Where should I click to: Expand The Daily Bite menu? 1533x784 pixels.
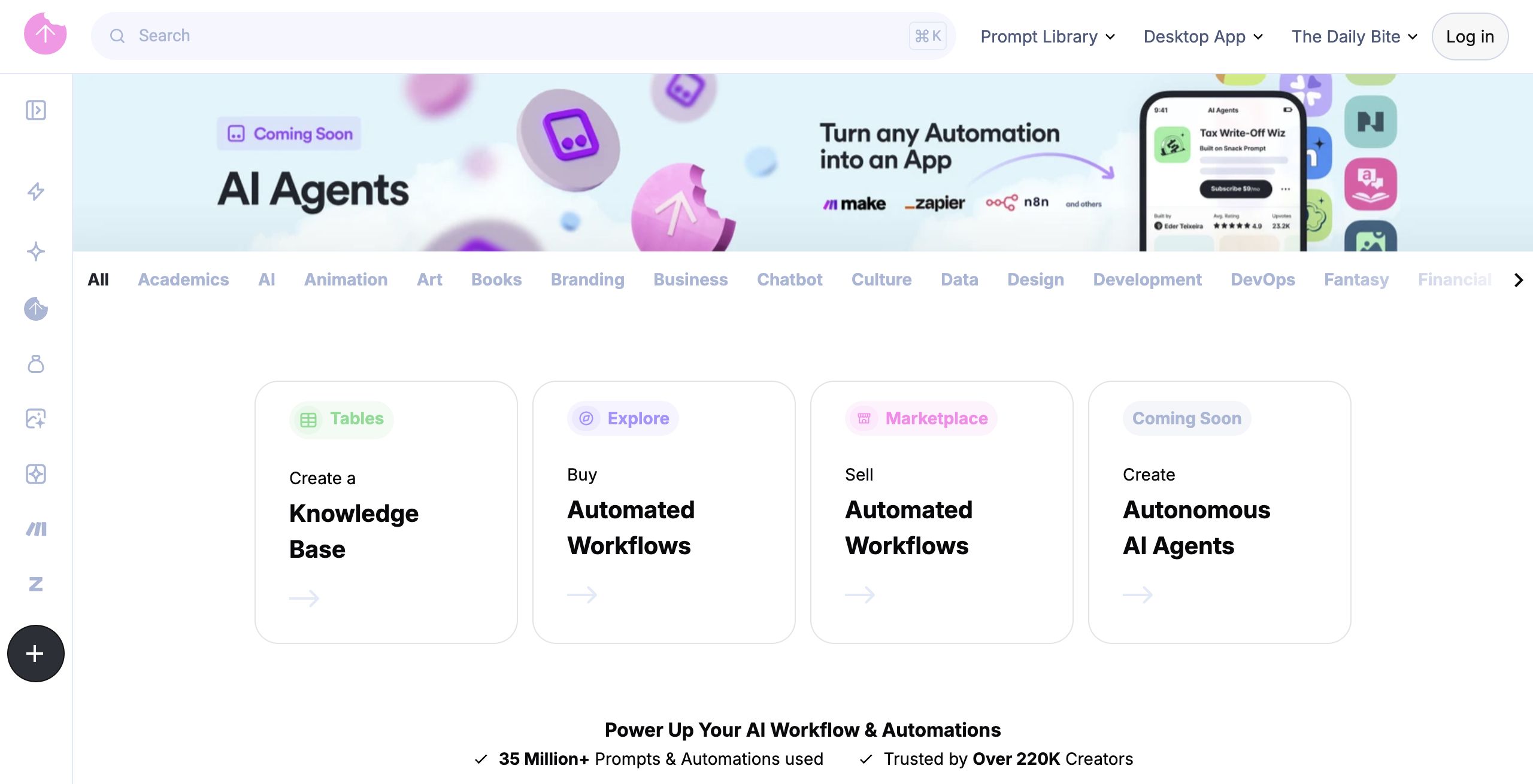(x=1354, y=37)
